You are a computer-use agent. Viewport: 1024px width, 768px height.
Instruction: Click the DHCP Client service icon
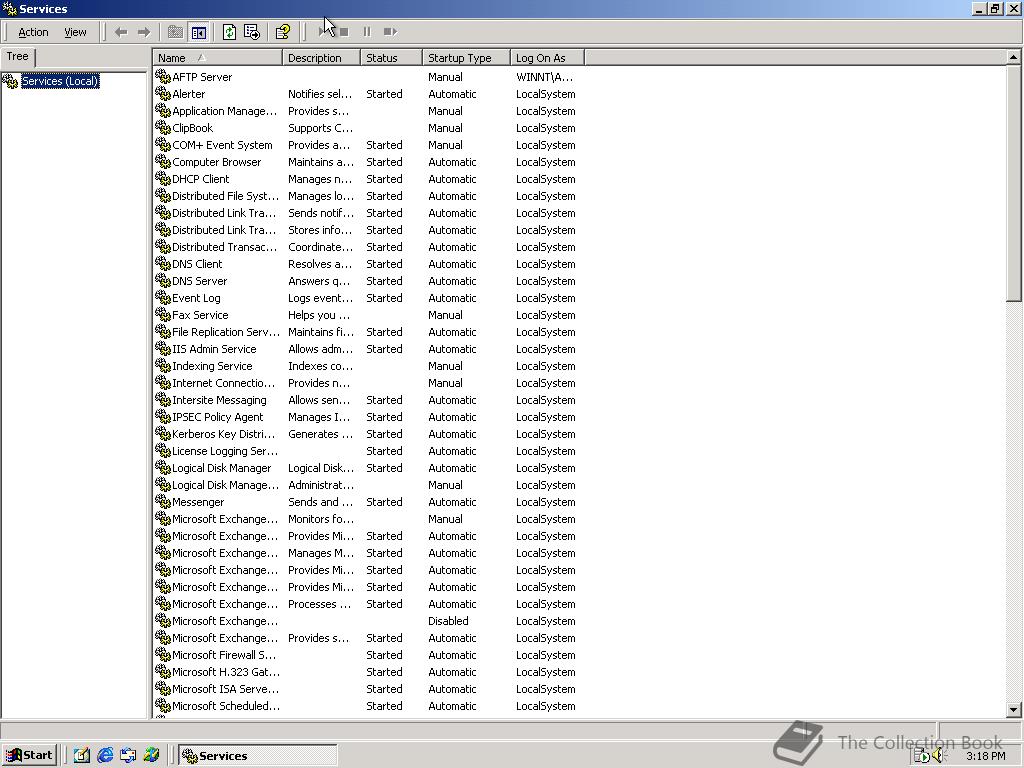tap(163, 178)
